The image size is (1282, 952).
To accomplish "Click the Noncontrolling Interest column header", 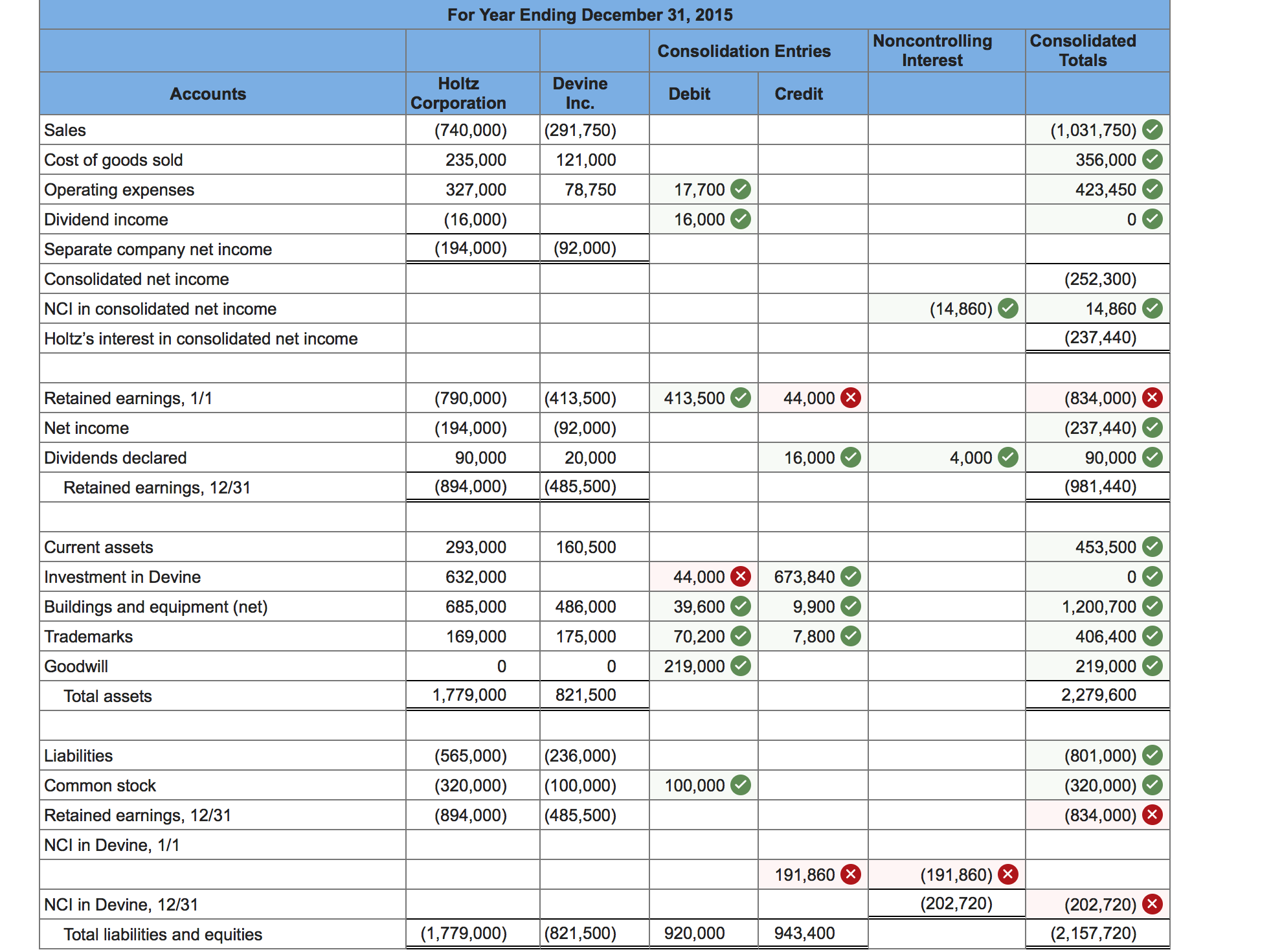I will [932, 51].
